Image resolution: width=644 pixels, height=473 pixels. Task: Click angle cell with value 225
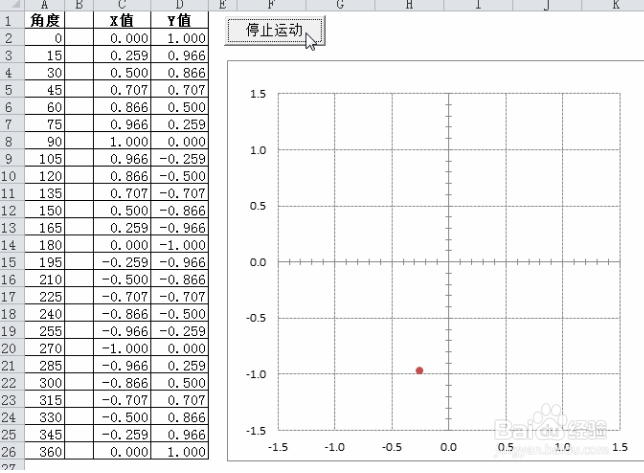45,297
